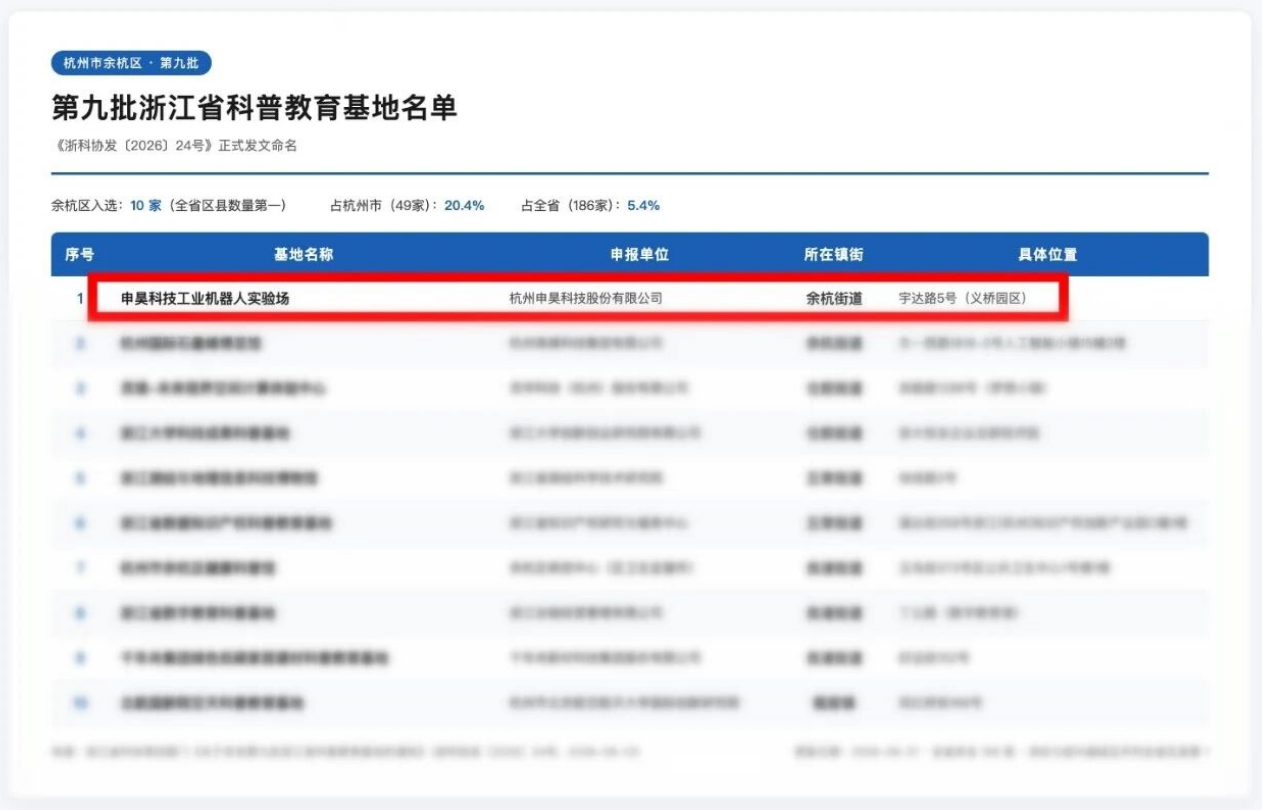The height and width of the screenshot is (810, 1262).
Task: Click the 所在镇街 column header
Action: pos(834,255)
